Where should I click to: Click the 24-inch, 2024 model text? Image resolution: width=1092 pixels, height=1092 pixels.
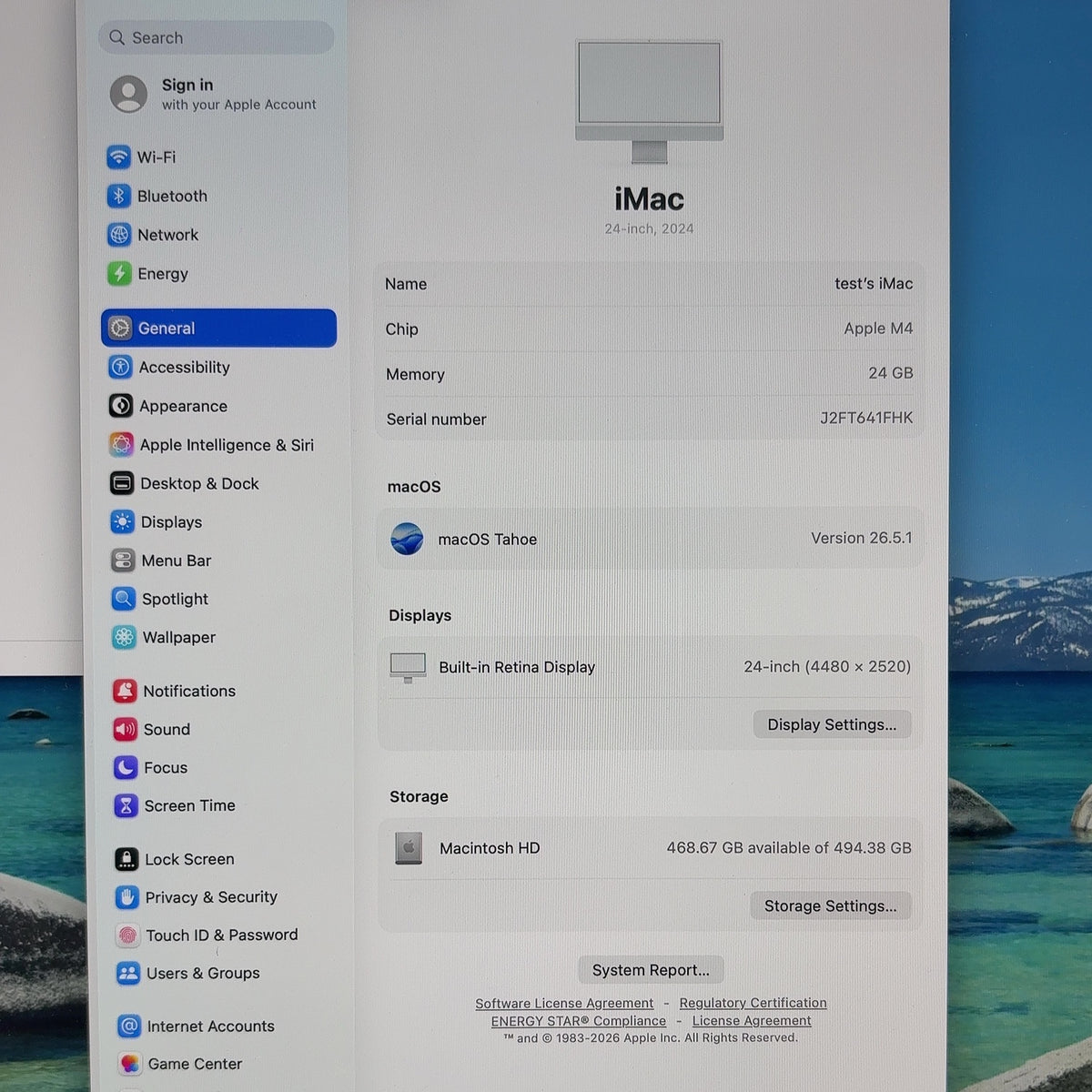click(649, 228)
